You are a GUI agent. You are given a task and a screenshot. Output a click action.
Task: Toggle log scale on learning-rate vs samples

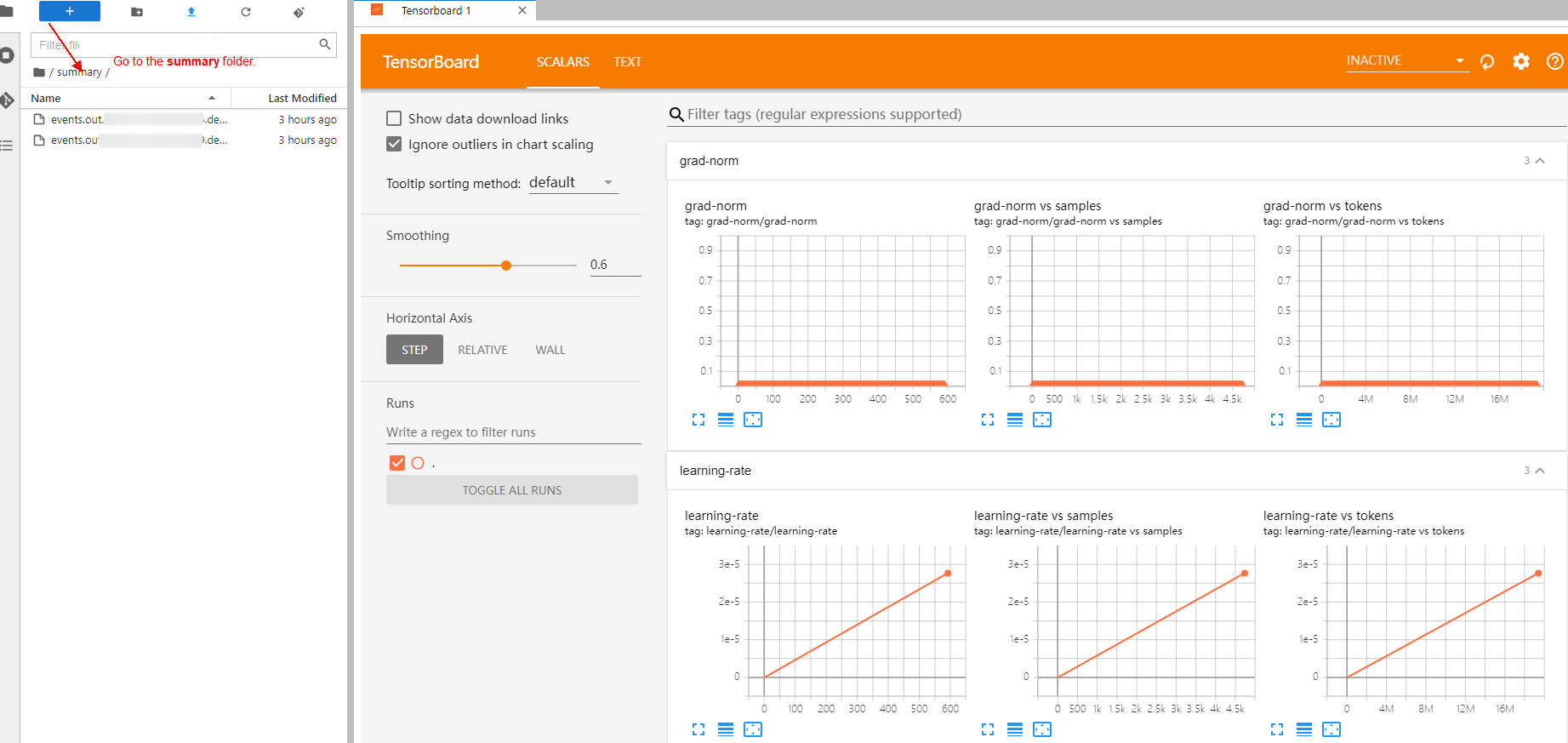(1015, 729)
